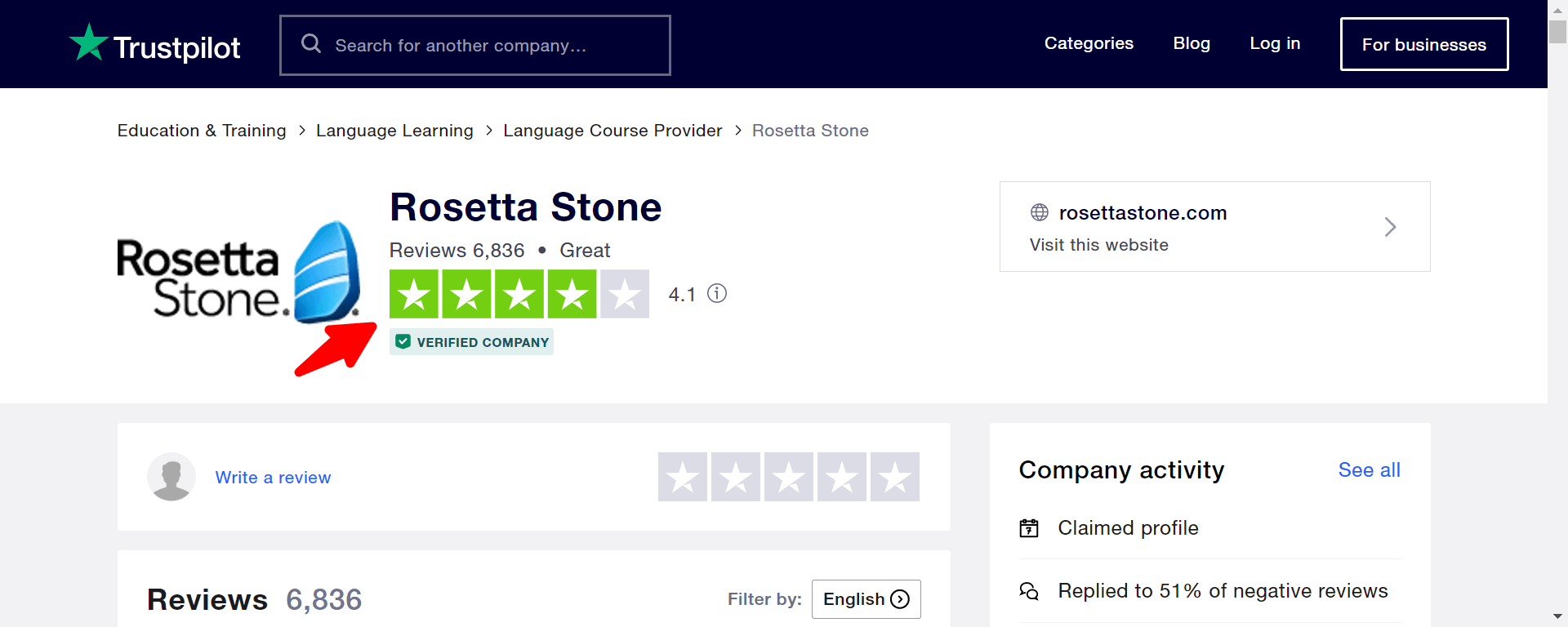Click the green star rating bar
The image size is (1568, 627).
pos(519,294)
